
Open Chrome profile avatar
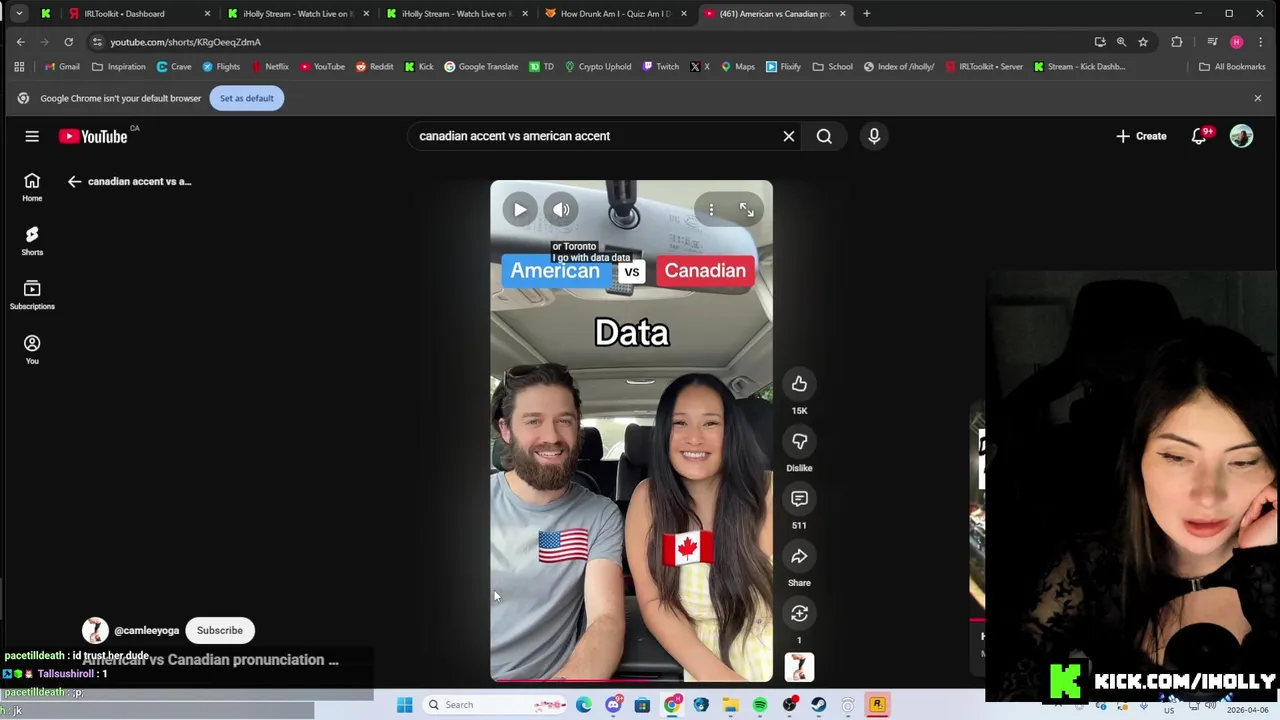(1237, 42)
